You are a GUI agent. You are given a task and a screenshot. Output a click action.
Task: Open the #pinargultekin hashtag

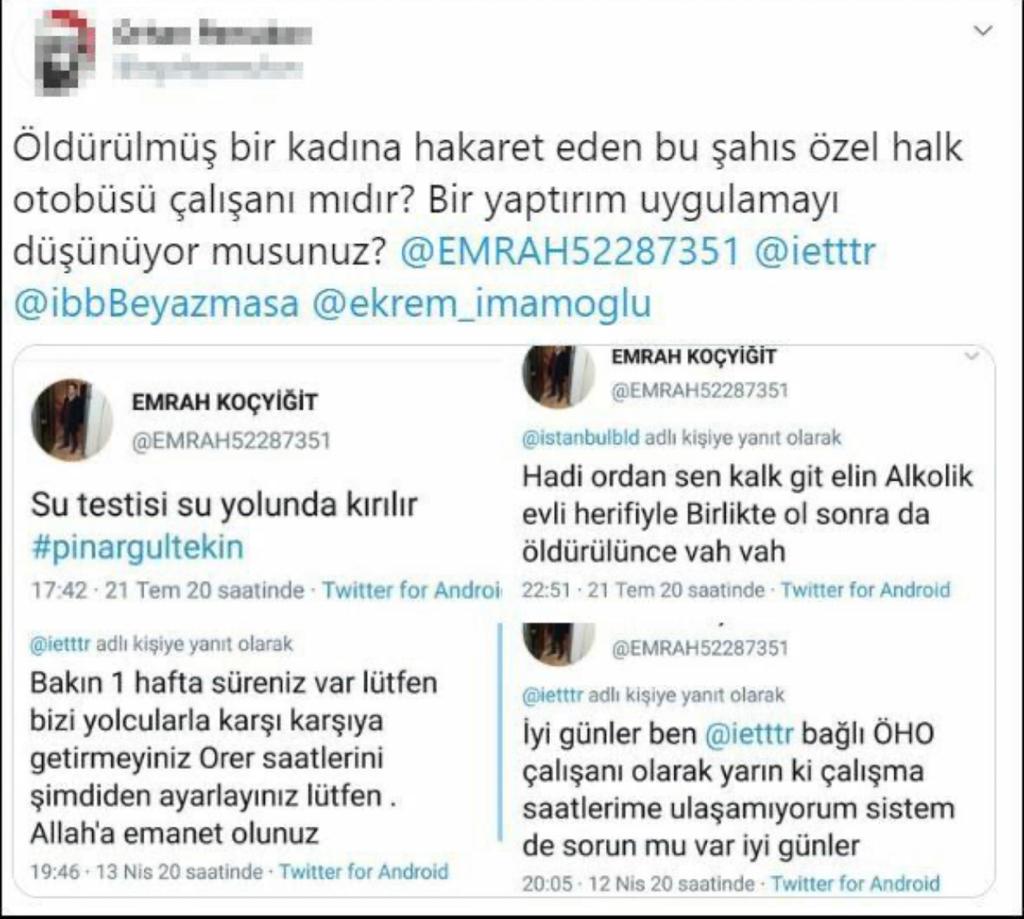point(137,547)
